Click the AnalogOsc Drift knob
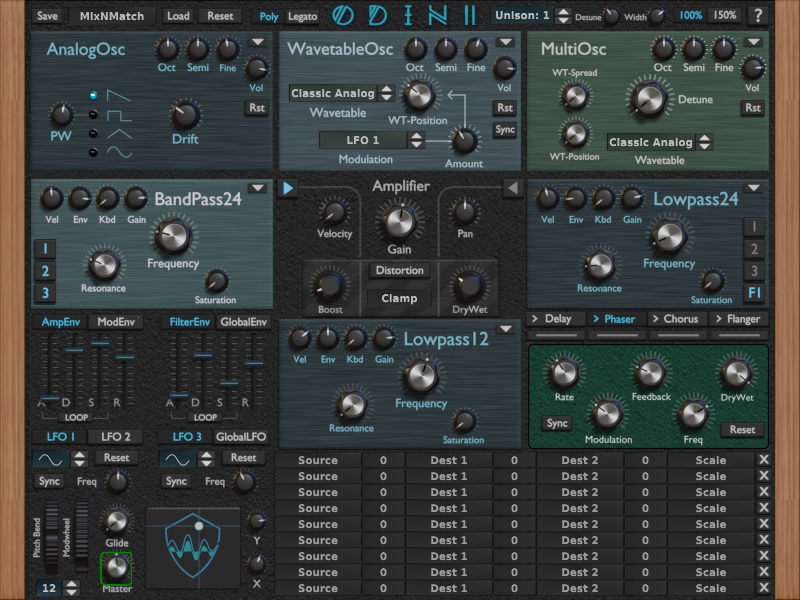The width and height of the screenshot is (800, 600). click(x=185, y=115)
